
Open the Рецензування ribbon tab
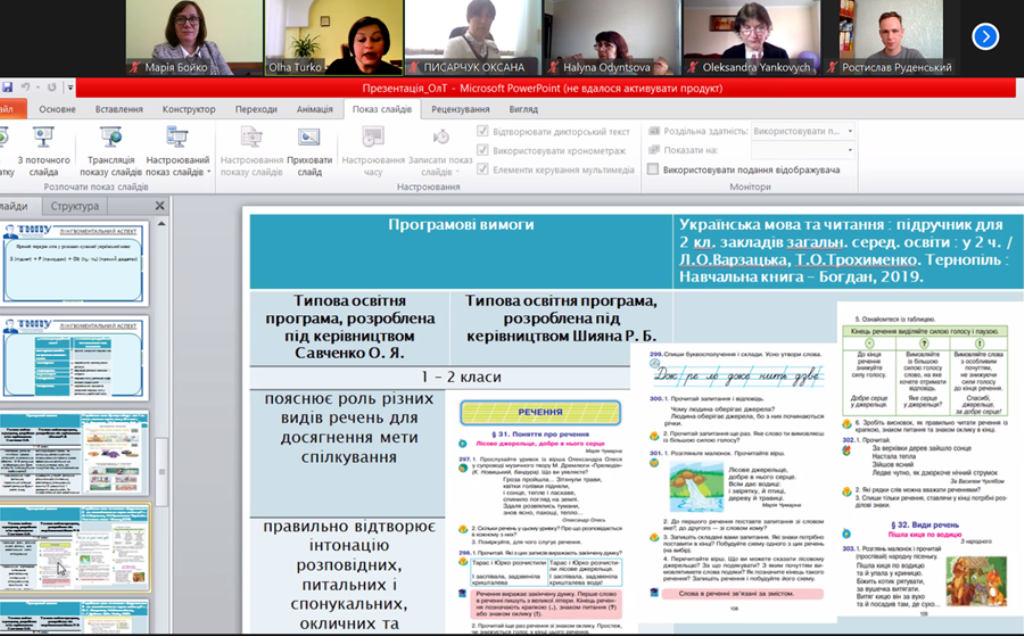point(460,109)
